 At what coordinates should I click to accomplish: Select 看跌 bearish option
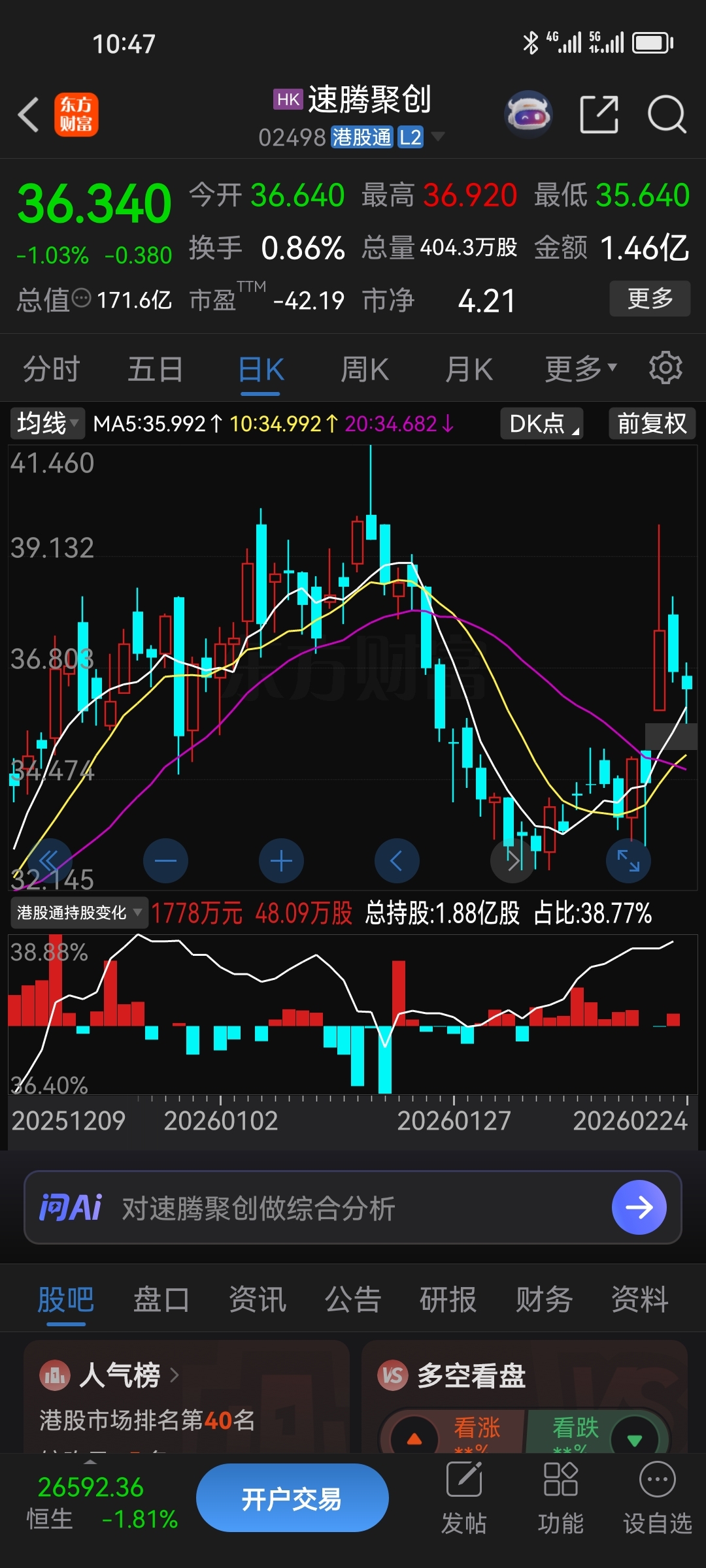(575, 1428)
